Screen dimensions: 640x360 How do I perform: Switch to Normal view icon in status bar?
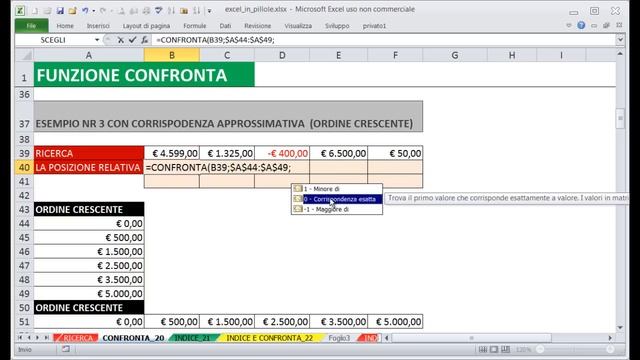click(x=483, y=349)
